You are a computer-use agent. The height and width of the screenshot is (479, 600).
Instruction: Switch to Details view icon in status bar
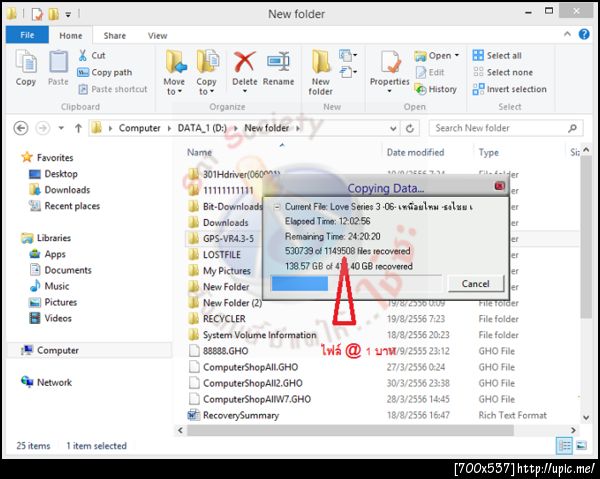[x=564, y=446]
